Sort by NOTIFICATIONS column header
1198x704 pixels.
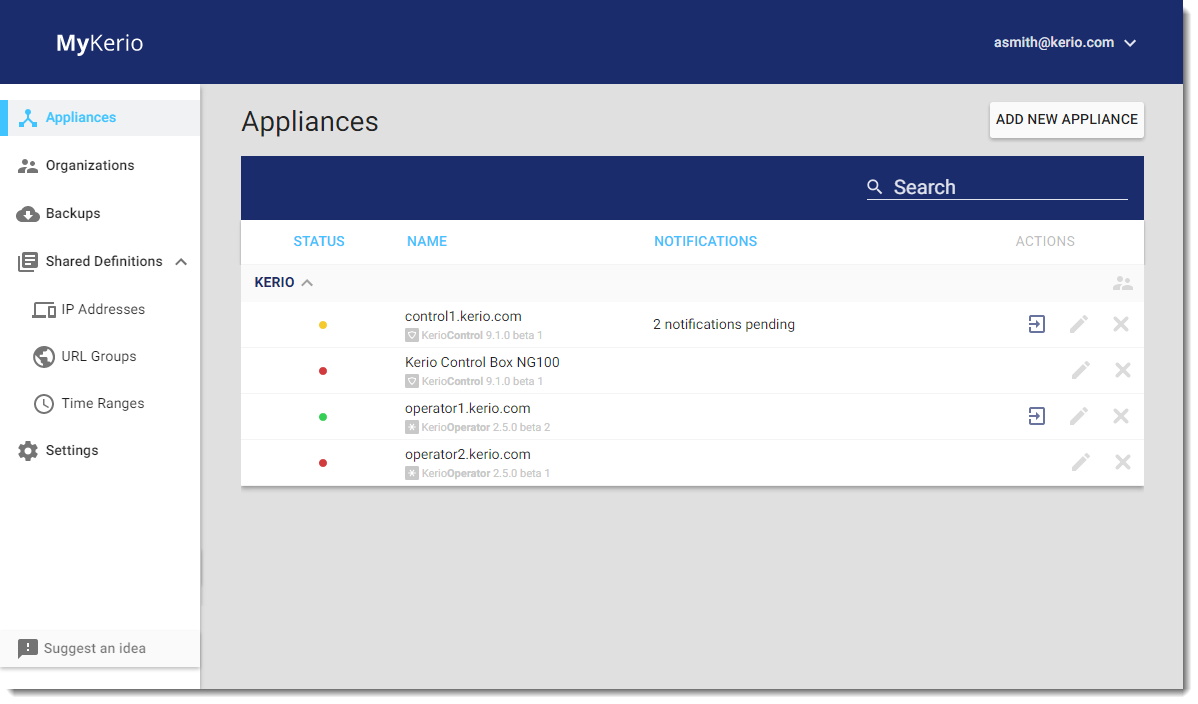click(x=705, y=242)
